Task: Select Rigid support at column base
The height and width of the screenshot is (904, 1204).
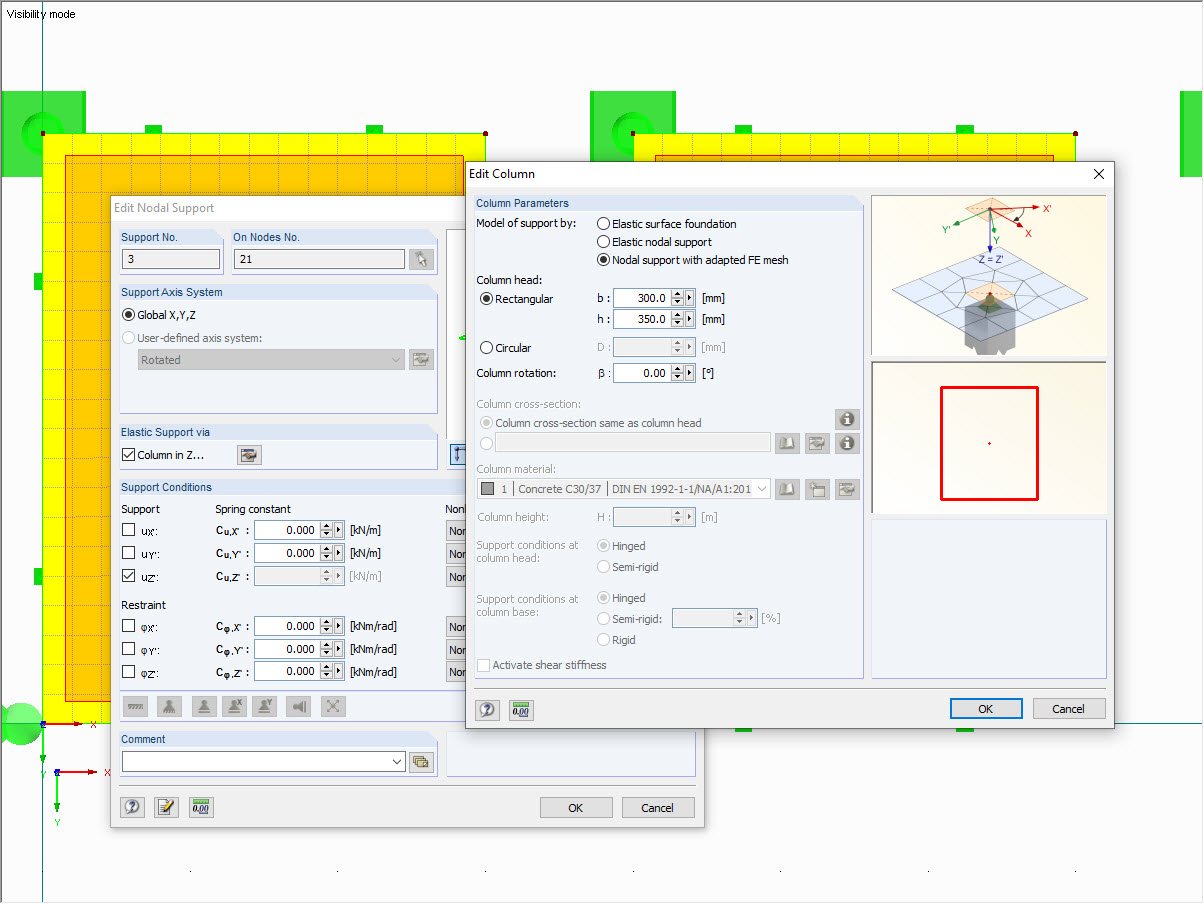Action: click(601, 640)
